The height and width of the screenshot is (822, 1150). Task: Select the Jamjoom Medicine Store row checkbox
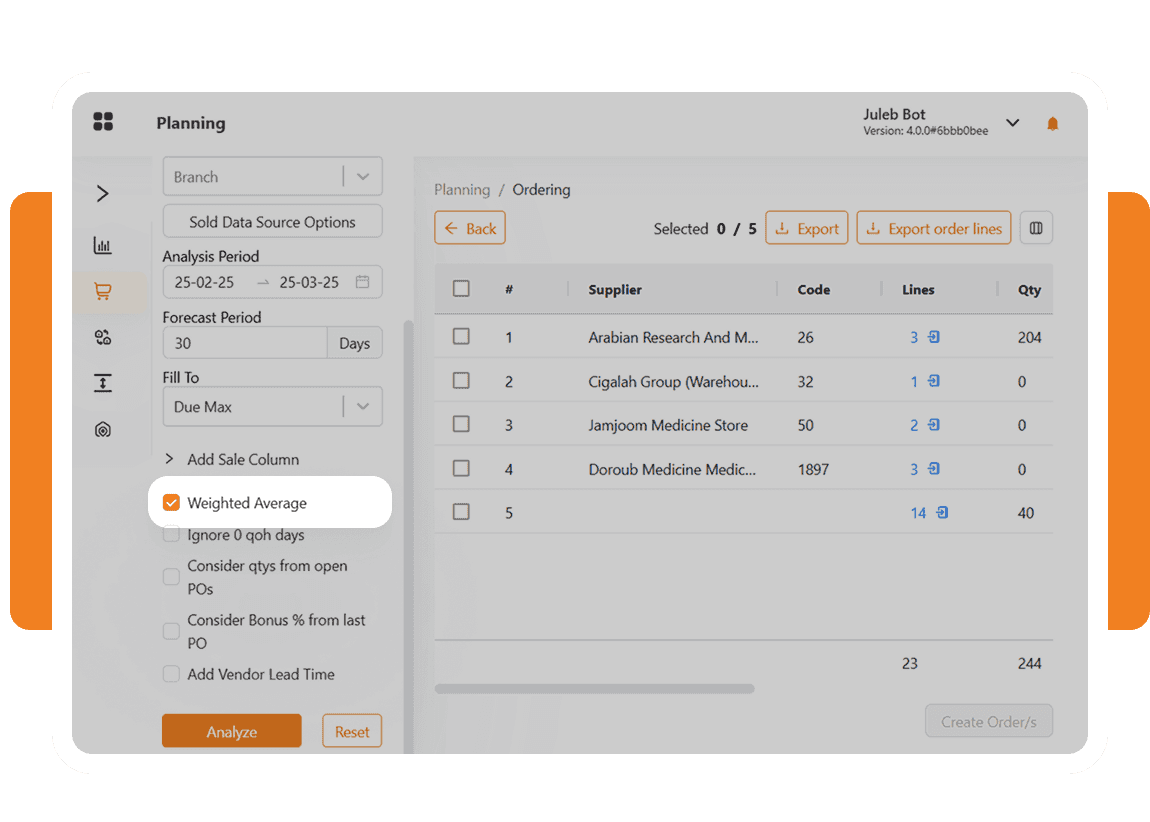click(x=461, y=425)
